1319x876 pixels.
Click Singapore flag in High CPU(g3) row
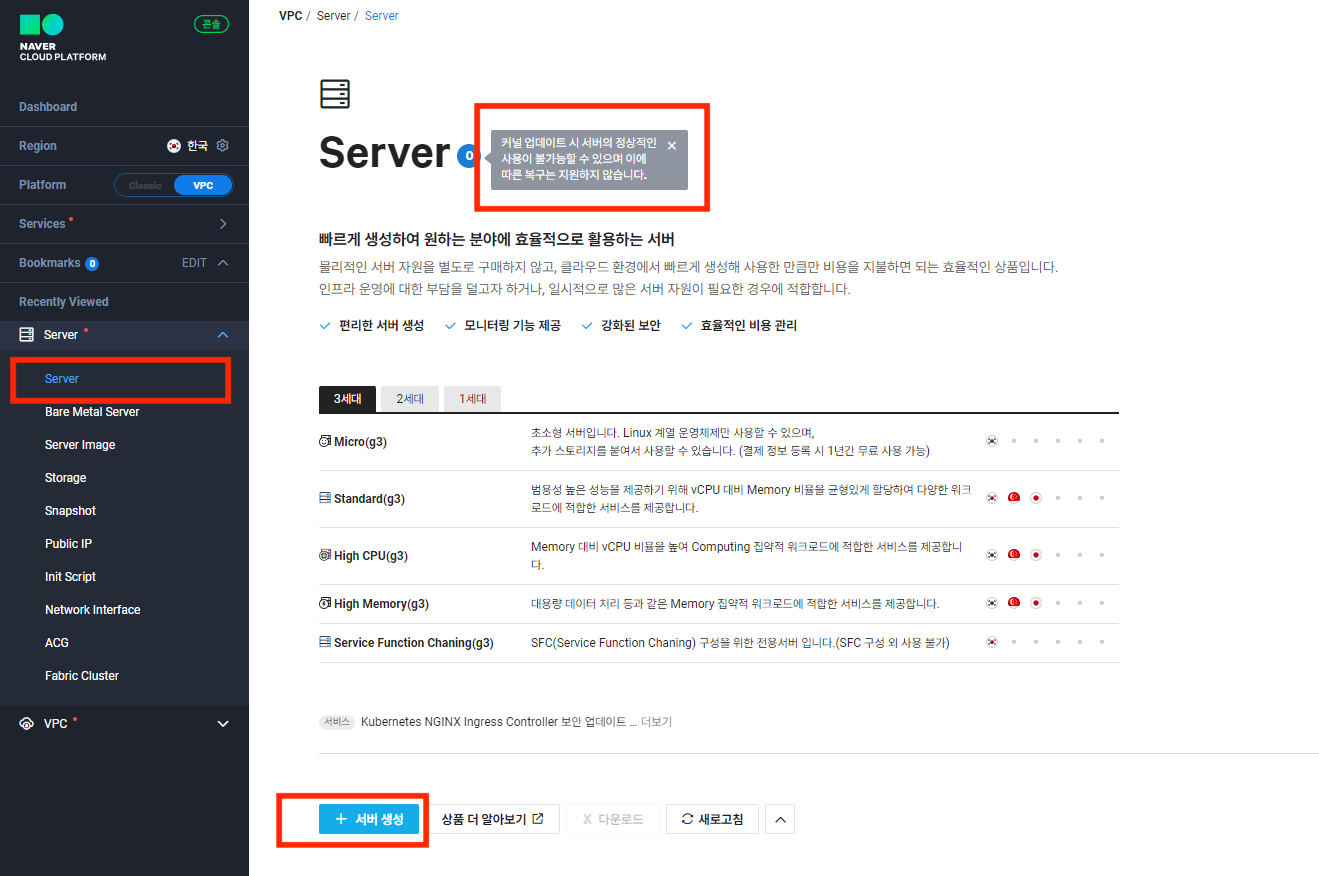click(x=1014, y=555)
